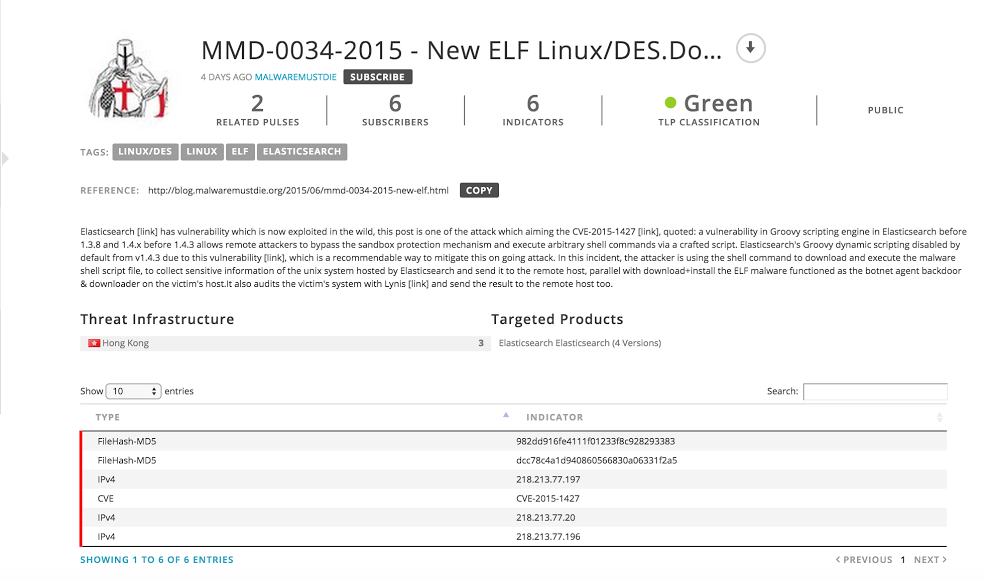Screen dimensions: 990x580
Task: Click the PUBLIC visibility label
Action: pos(885,110)
